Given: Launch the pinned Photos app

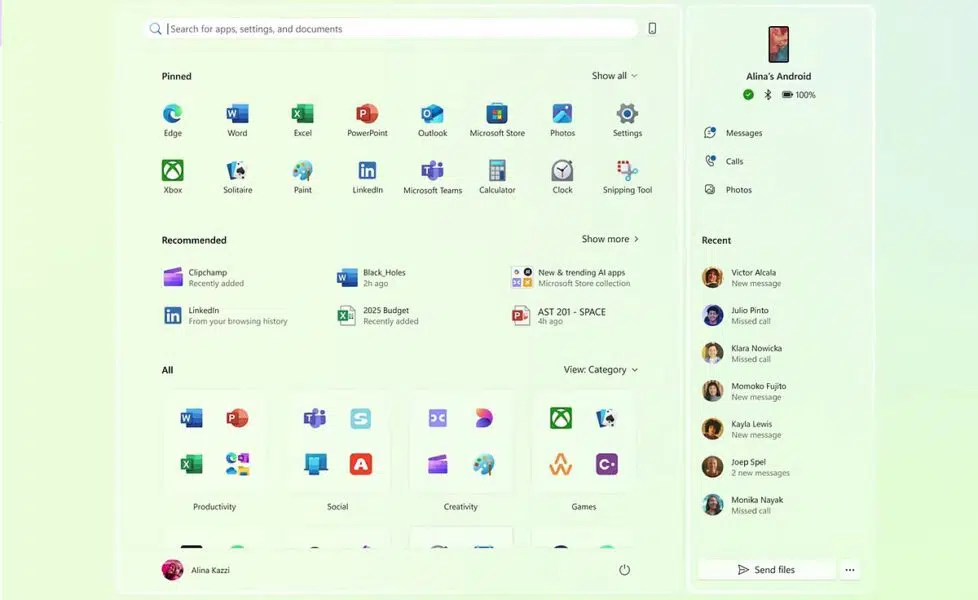Looking at the screenshot, I should (x=562, y=120).
